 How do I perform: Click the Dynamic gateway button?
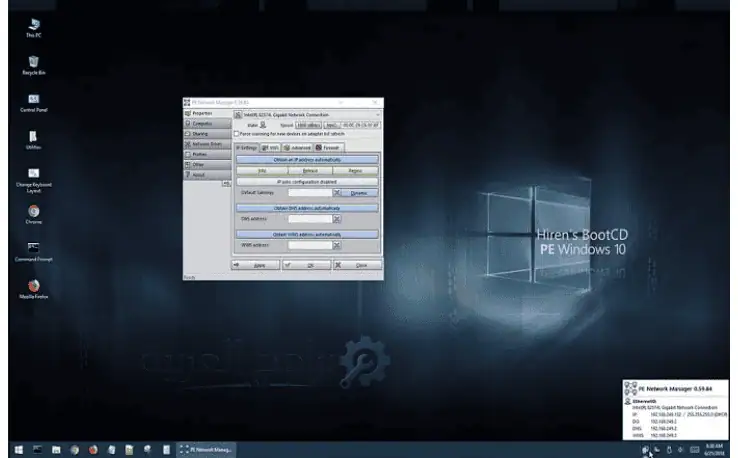point(359,193)
